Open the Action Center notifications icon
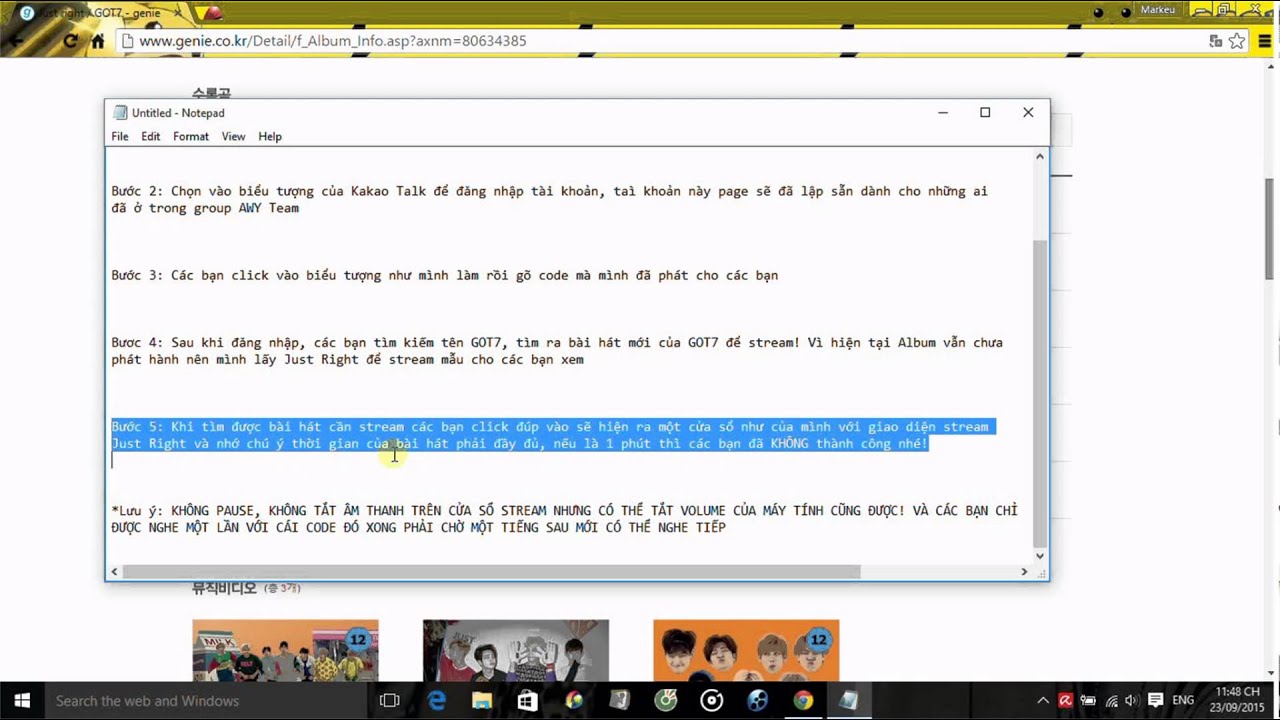The image size is (1280, 720). 1155,701
